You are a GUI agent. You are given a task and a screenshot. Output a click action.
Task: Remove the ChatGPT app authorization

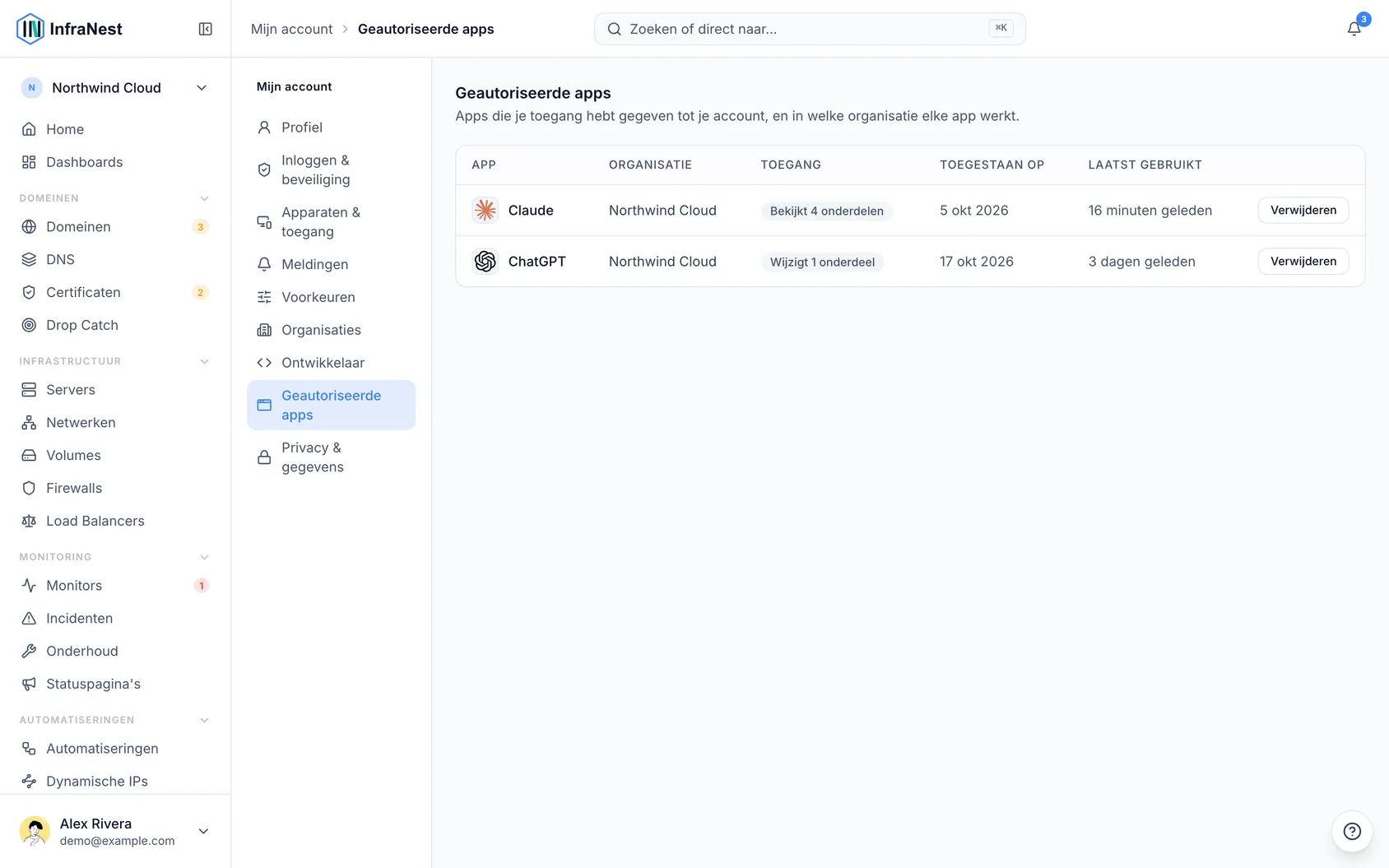(1303, 262)
